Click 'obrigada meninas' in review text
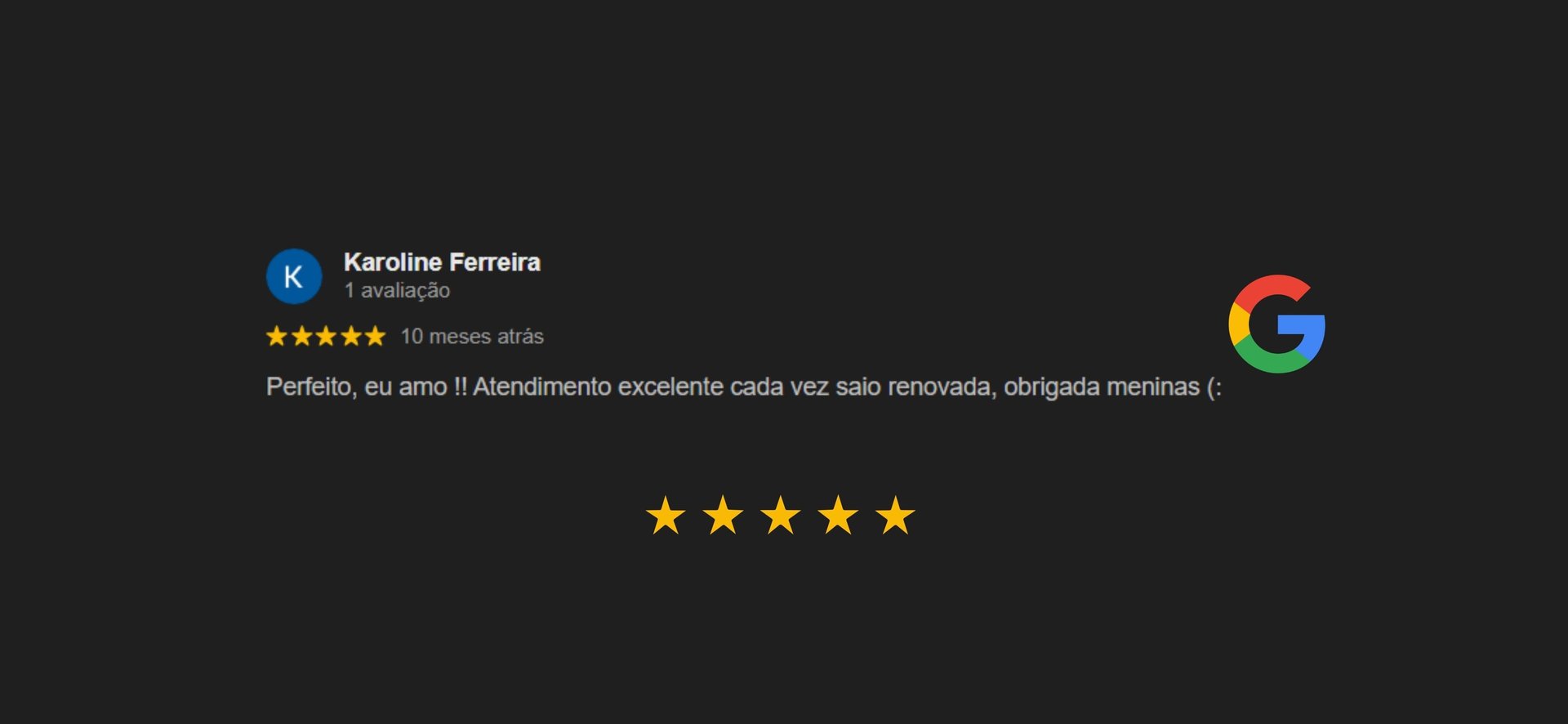1568x724 pixels. [1101, 387]
